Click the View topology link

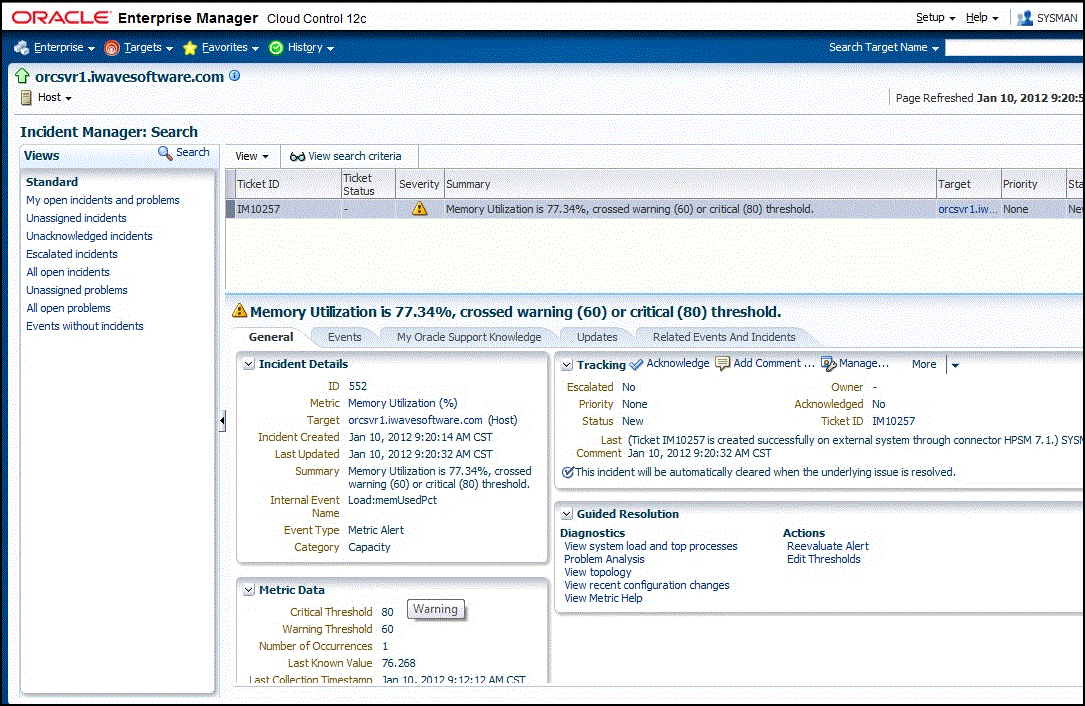point(598,572)
